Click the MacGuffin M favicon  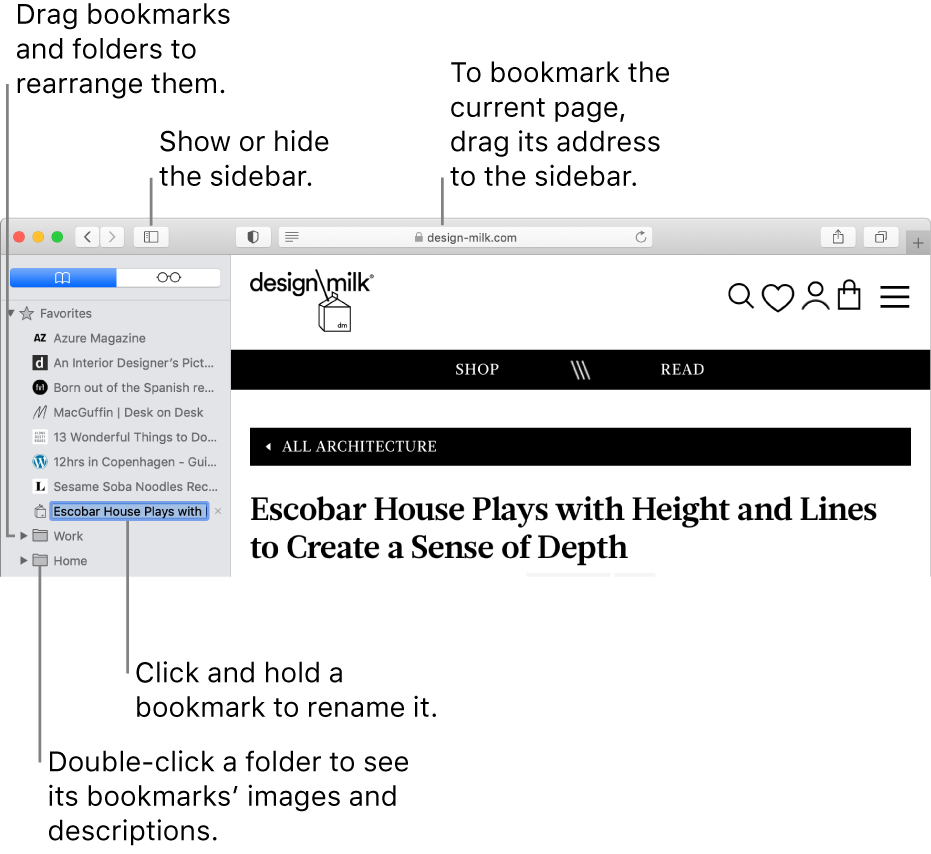coord(40,412)
